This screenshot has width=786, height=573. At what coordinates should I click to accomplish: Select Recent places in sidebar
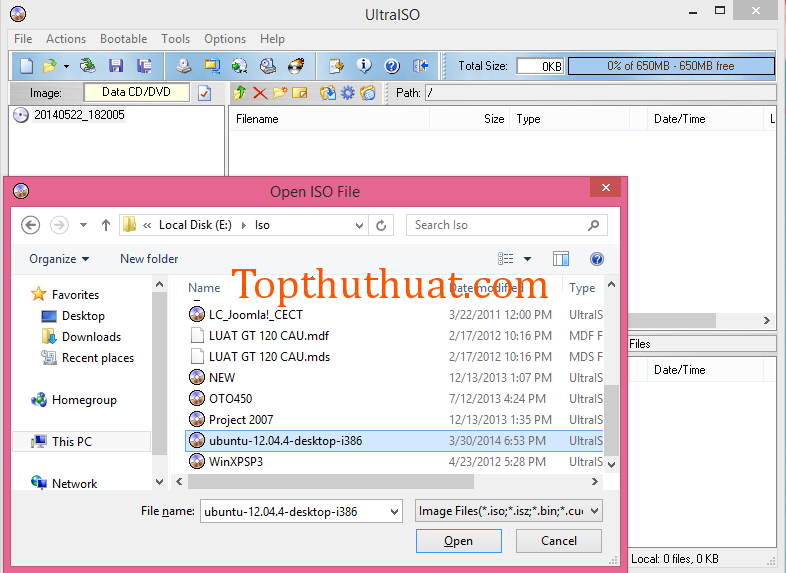click(98, 358)
